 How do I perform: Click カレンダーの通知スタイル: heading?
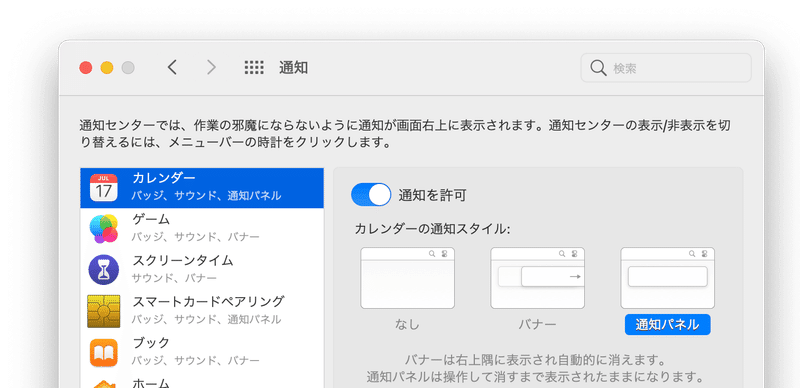point(432,229)
